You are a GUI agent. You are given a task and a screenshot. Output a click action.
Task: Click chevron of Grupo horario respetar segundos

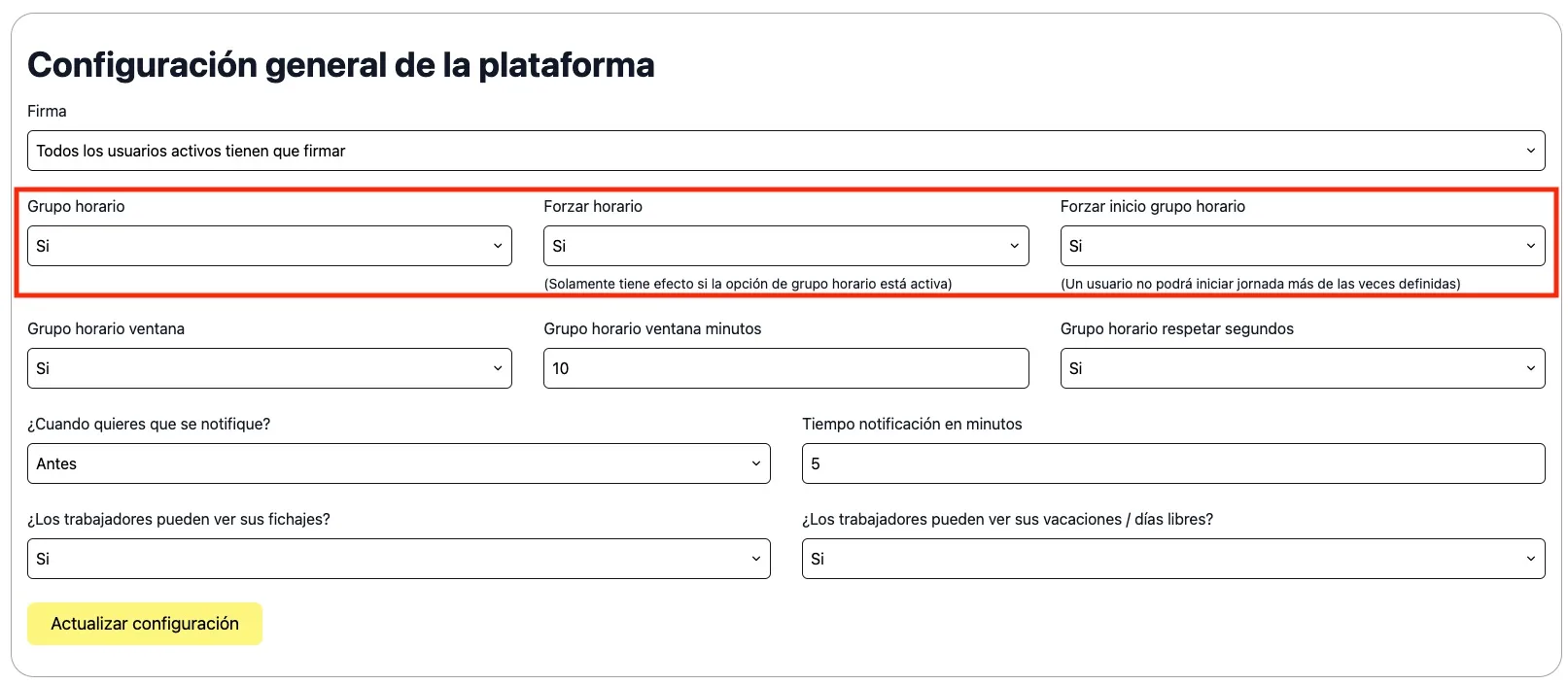click(1530, 368)
